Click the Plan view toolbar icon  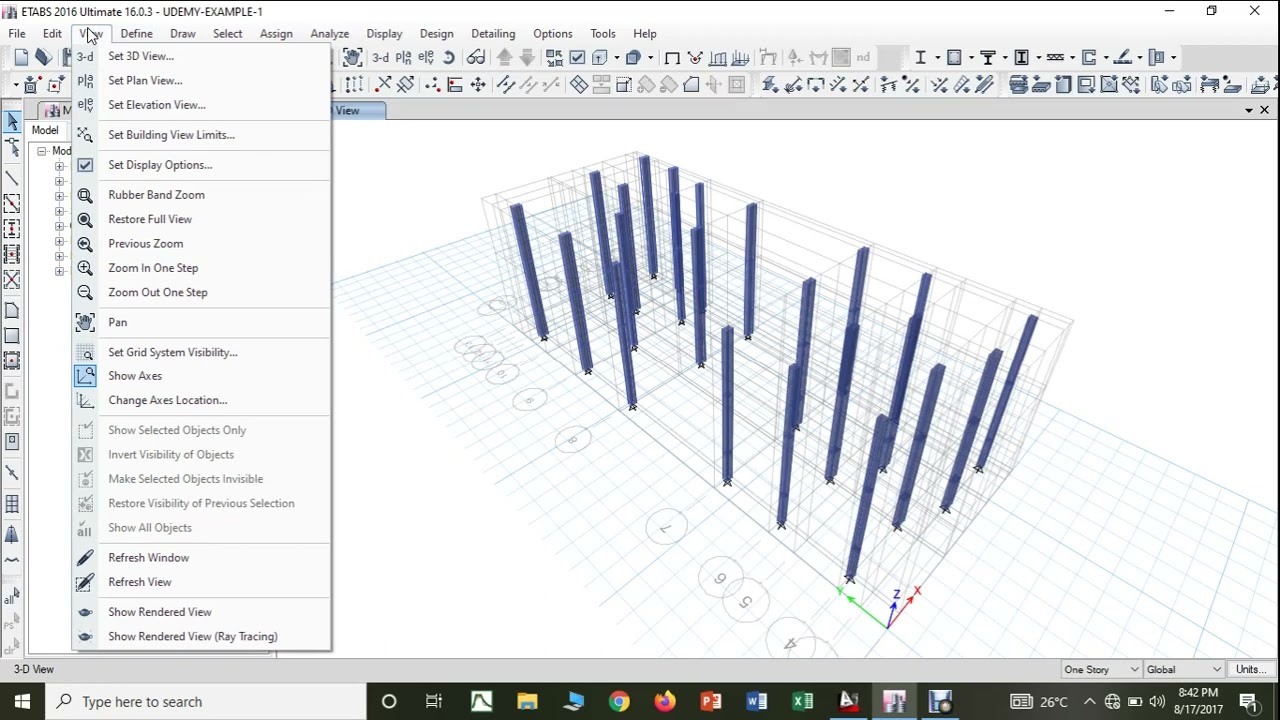pos(404,57)
